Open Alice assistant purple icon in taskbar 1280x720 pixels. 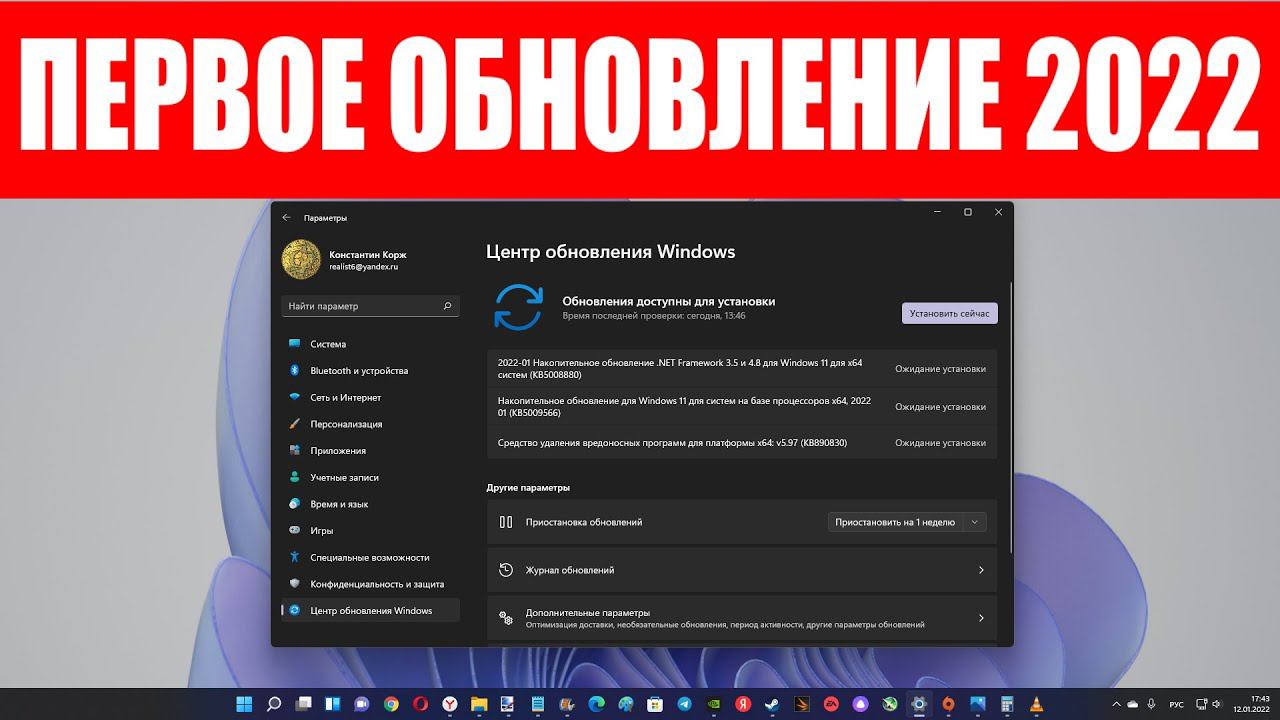coord(860,703)
